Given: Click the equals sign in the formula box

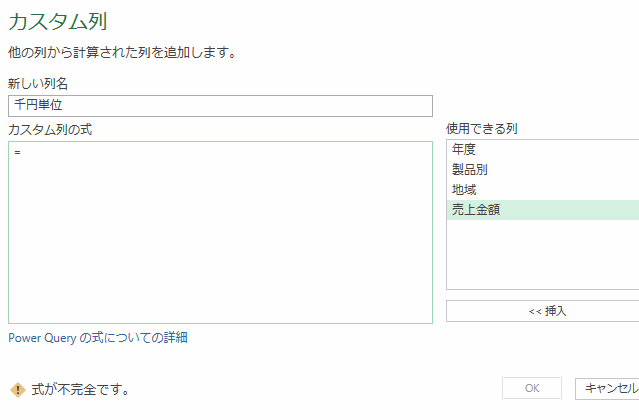Looking at the screenshot, I should coord(18,152).
